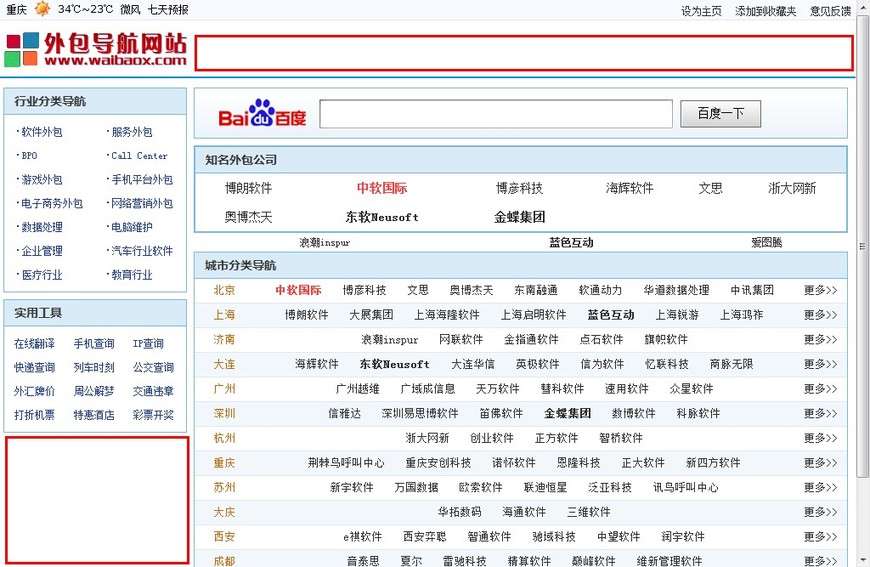
Task: Expand 更多>> in the 深圳 row
Action: [x=821, y=413]
